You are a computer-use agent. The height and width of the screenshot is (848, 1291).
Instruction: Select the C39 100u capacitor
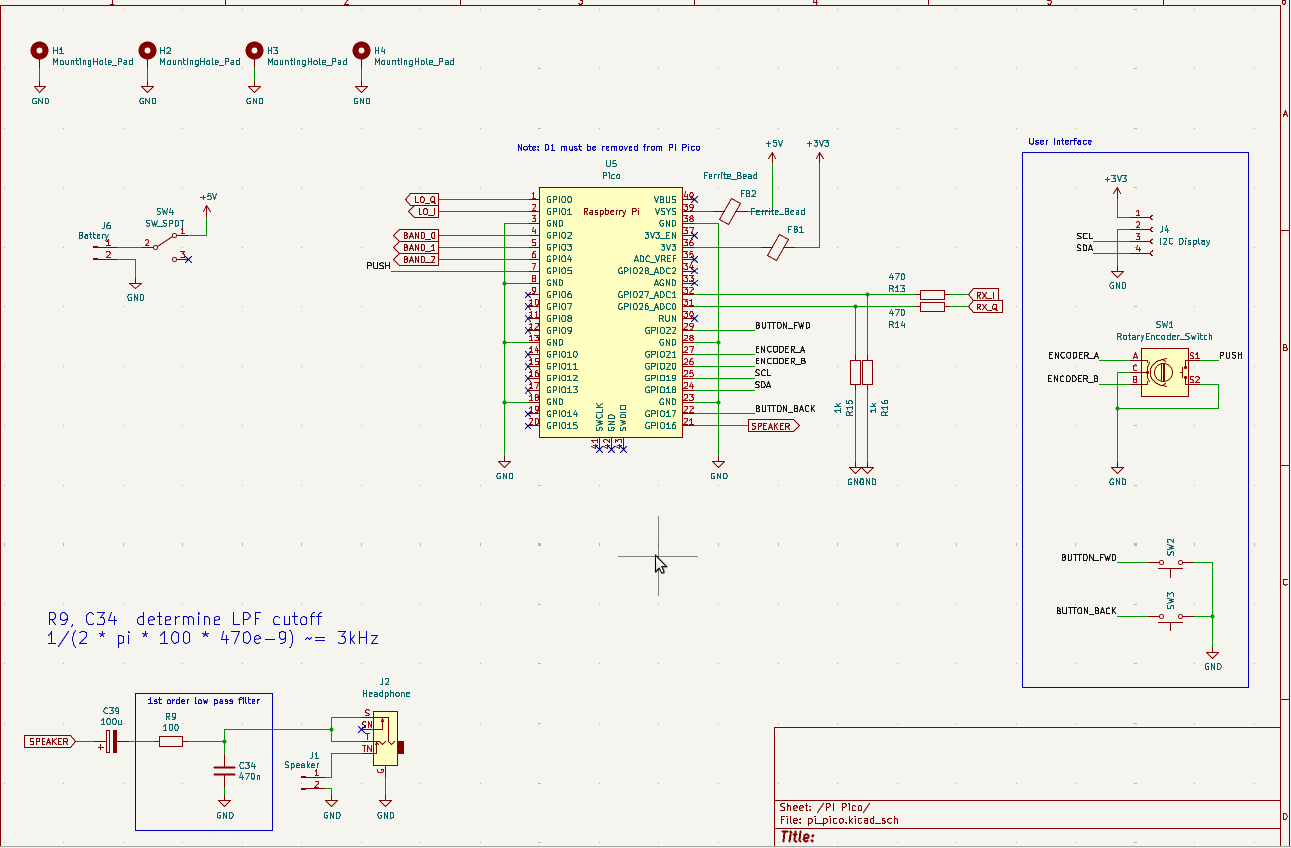click(113, 741)
